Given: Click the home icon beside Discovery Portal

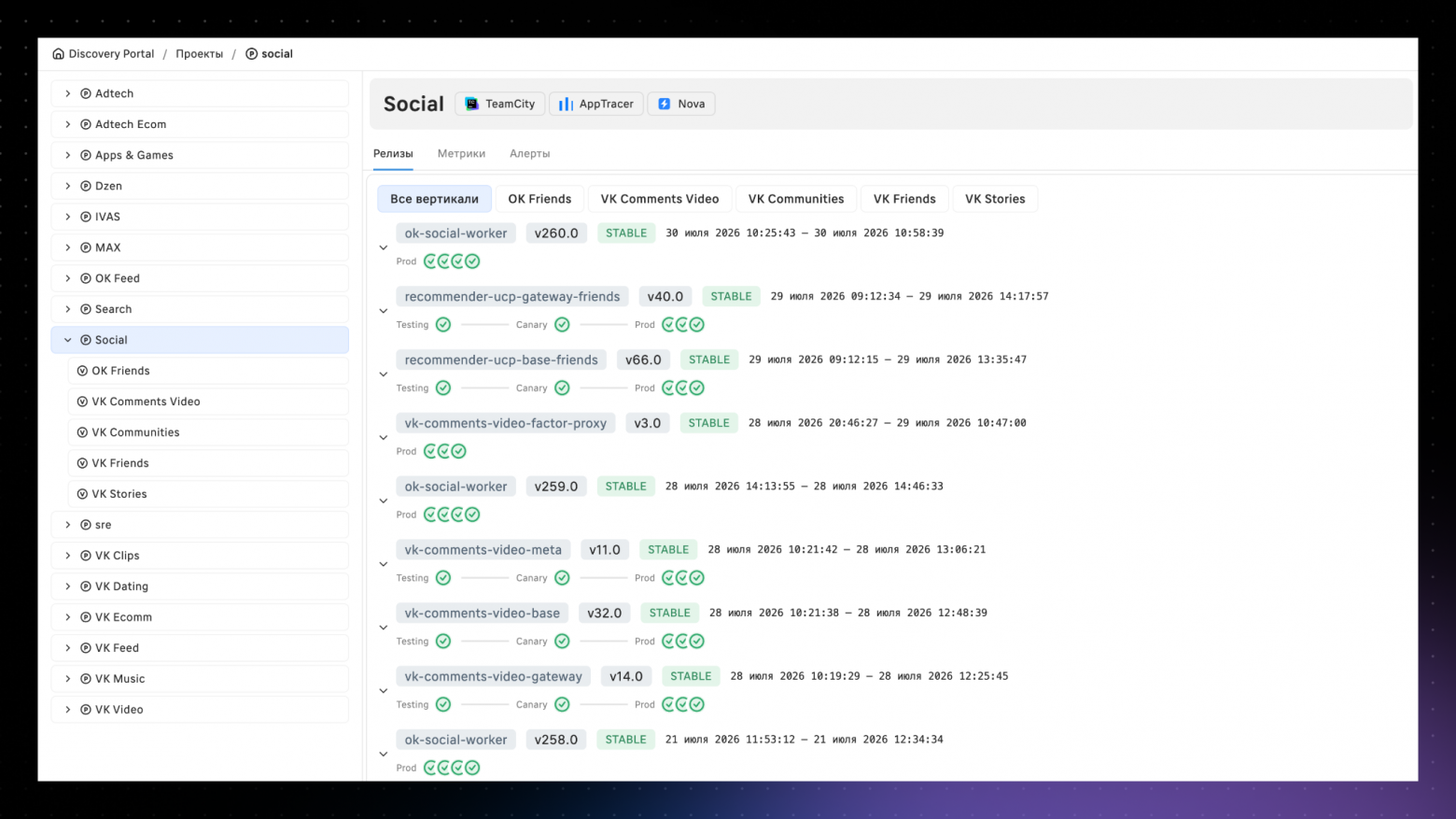Looking at the screenshot, I should click(58, 54).
